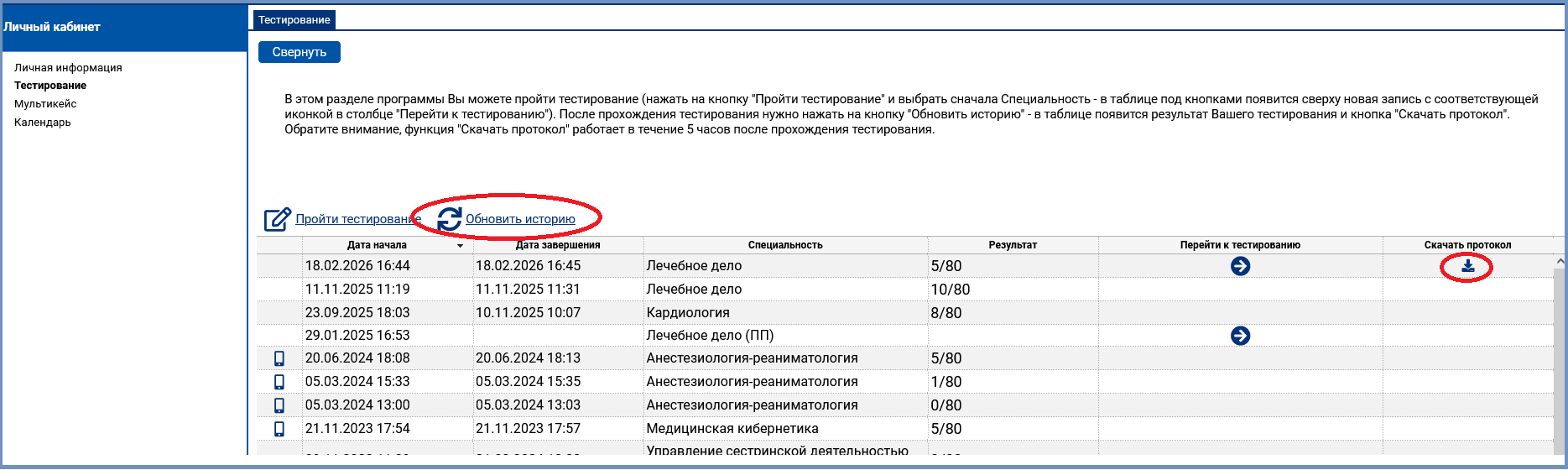
Task: Open test via arrow in 18.02.2026 row
Action: (1240, 266)
